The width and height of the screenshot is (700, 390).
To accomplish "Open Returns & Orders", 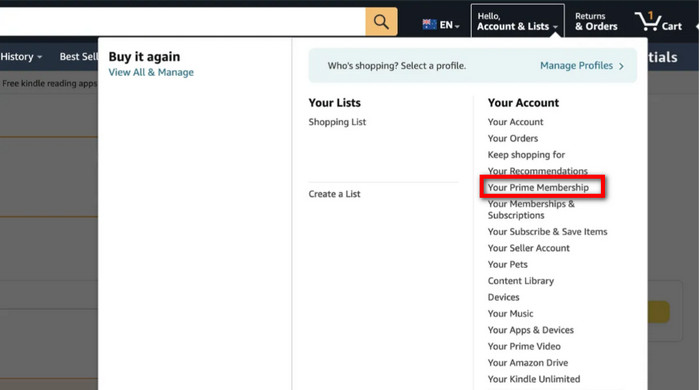I will point(596,21).
